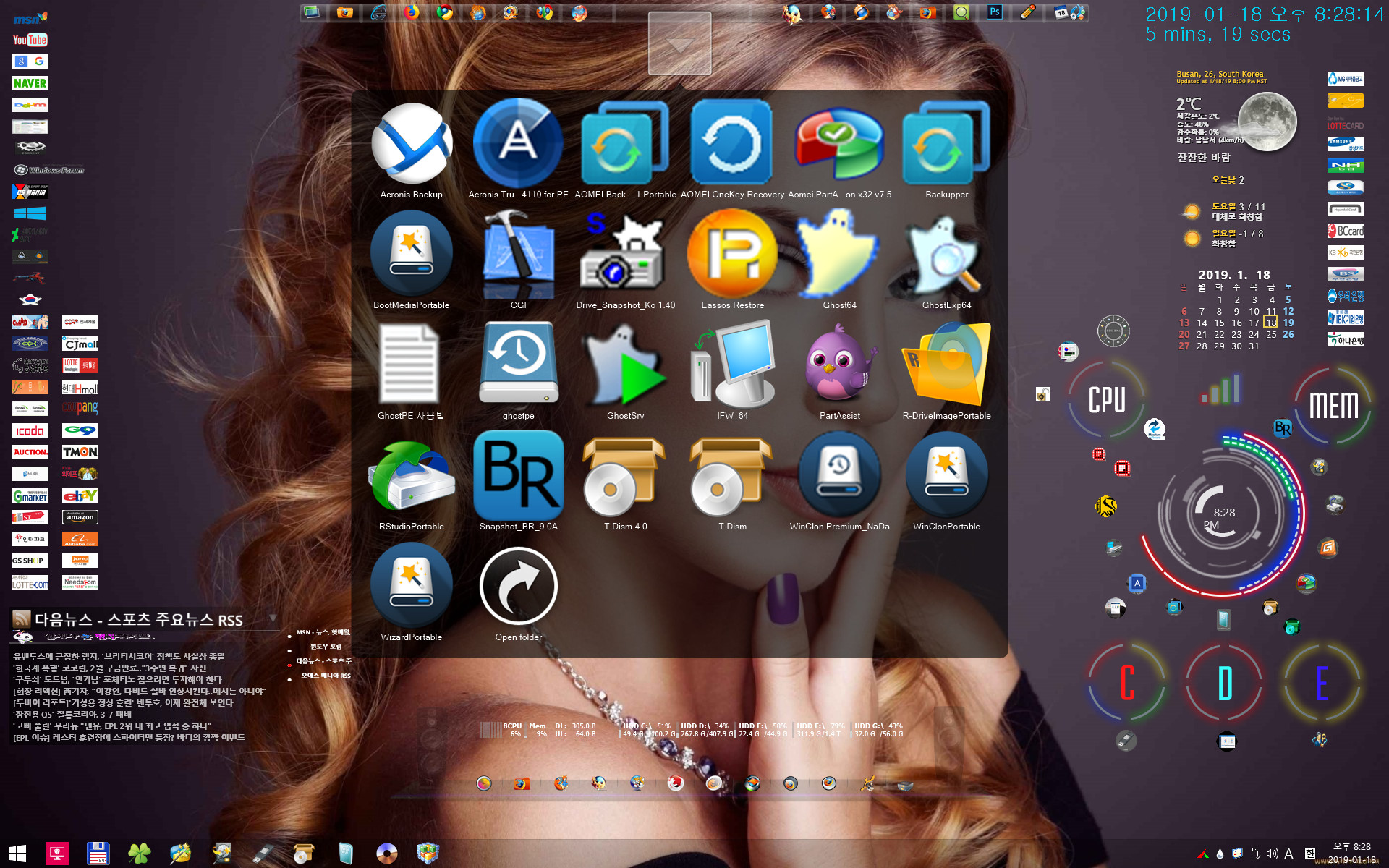Open the LOTTECARD shortcut
Viewport: 1389px width, 868px height.
(x=1345, y=123)
